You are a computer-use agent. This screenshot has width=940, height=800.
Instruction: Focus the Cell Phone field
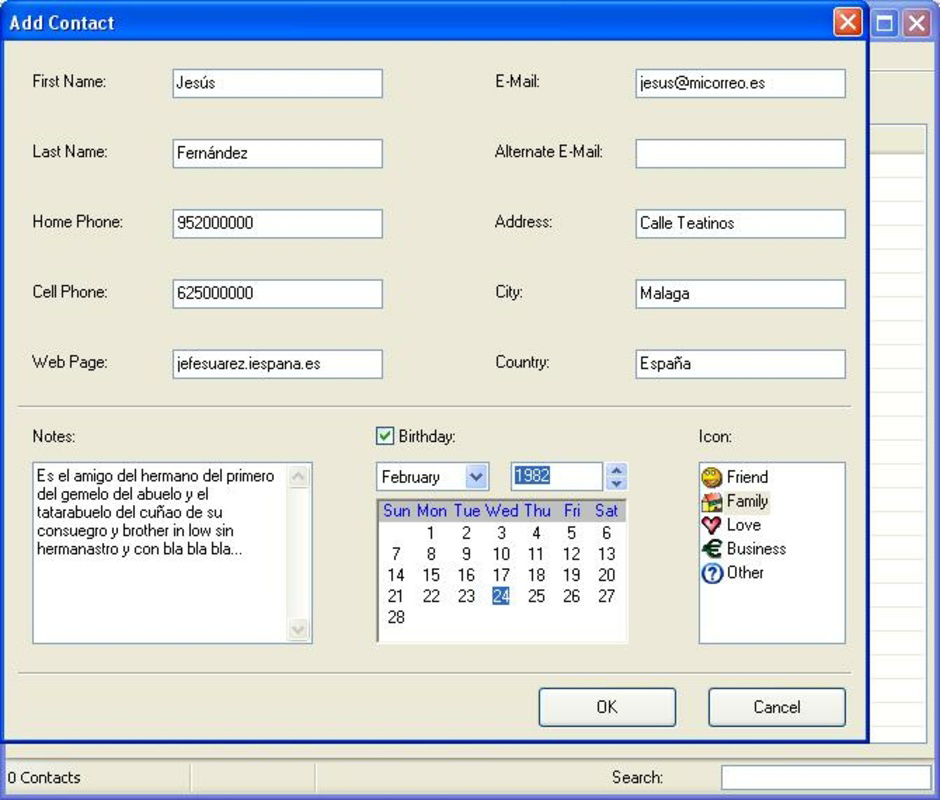(278, 294)
